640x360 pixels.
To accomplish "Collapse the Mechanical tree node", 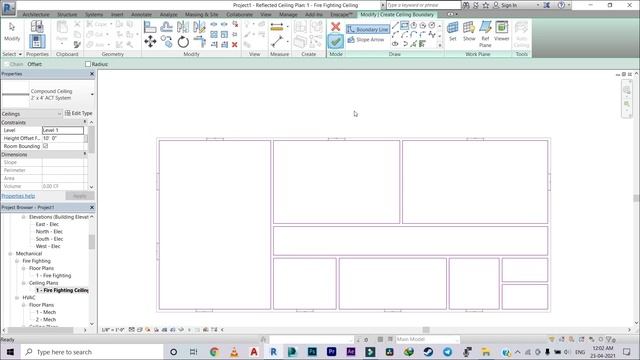I will click(x=11, y=253).
